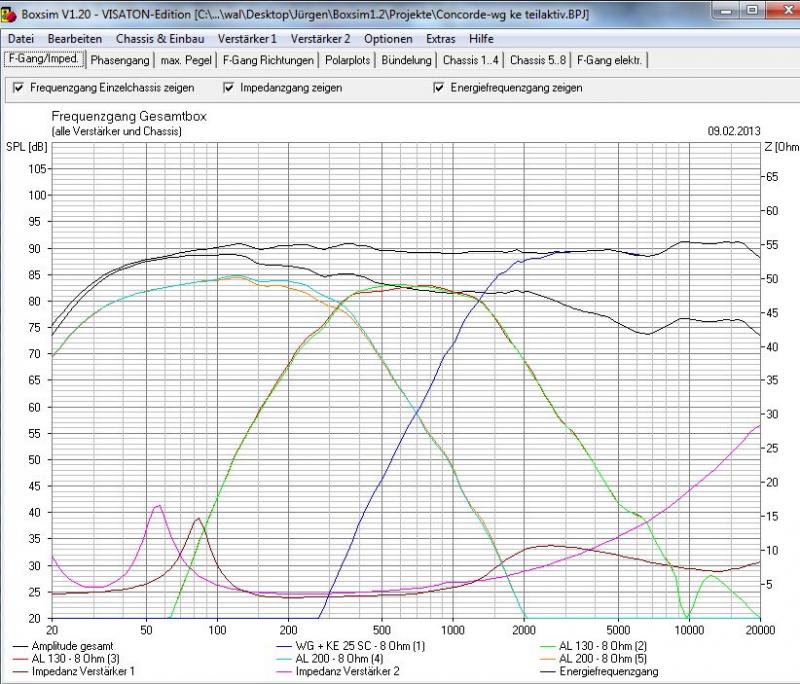Open the Chassis & Einbau menu

(158, 39)
